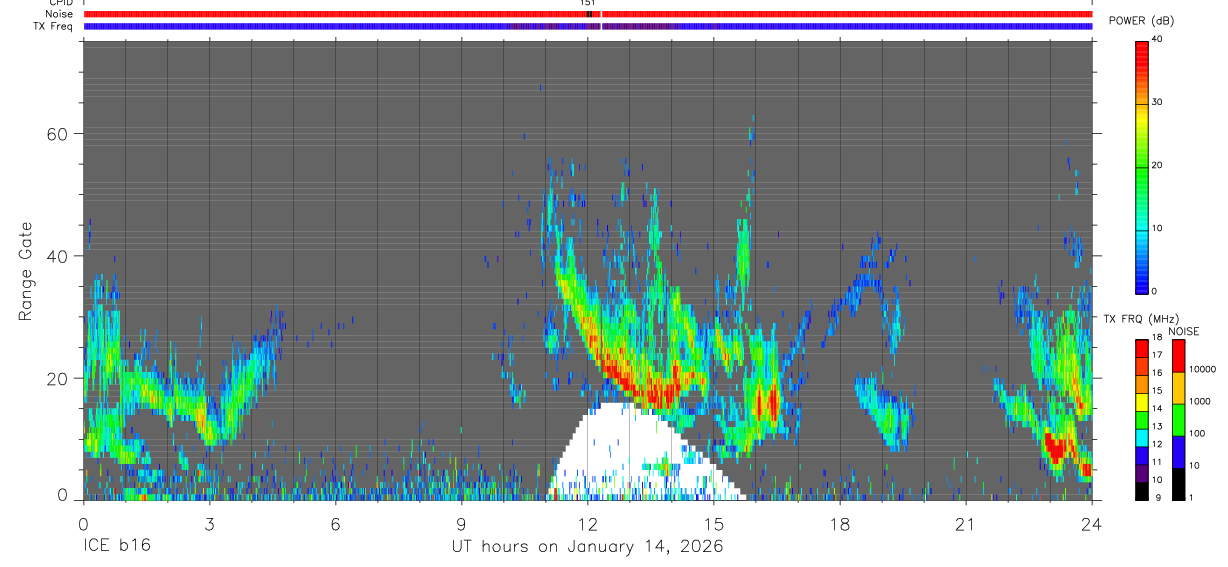Click the 20 tick on the power scale
Viewport: 1228px width, 567px height.
pos(1157,165)
